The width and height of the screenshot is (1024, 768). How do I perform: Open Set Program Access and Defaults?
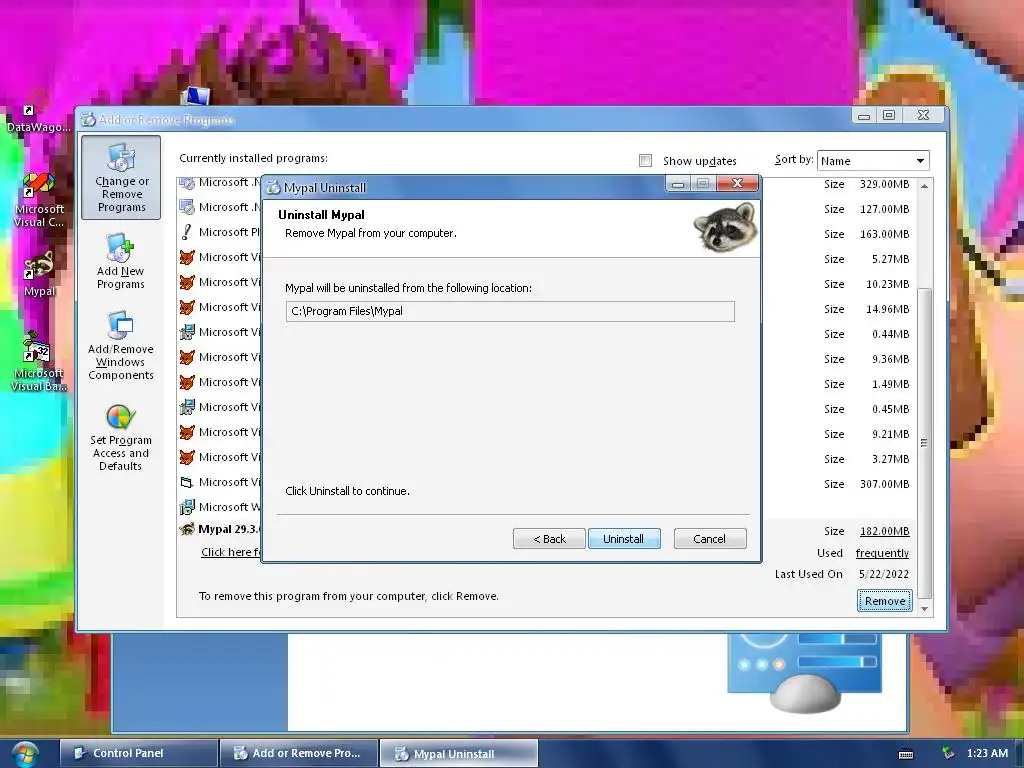click(x=121, y=438)
